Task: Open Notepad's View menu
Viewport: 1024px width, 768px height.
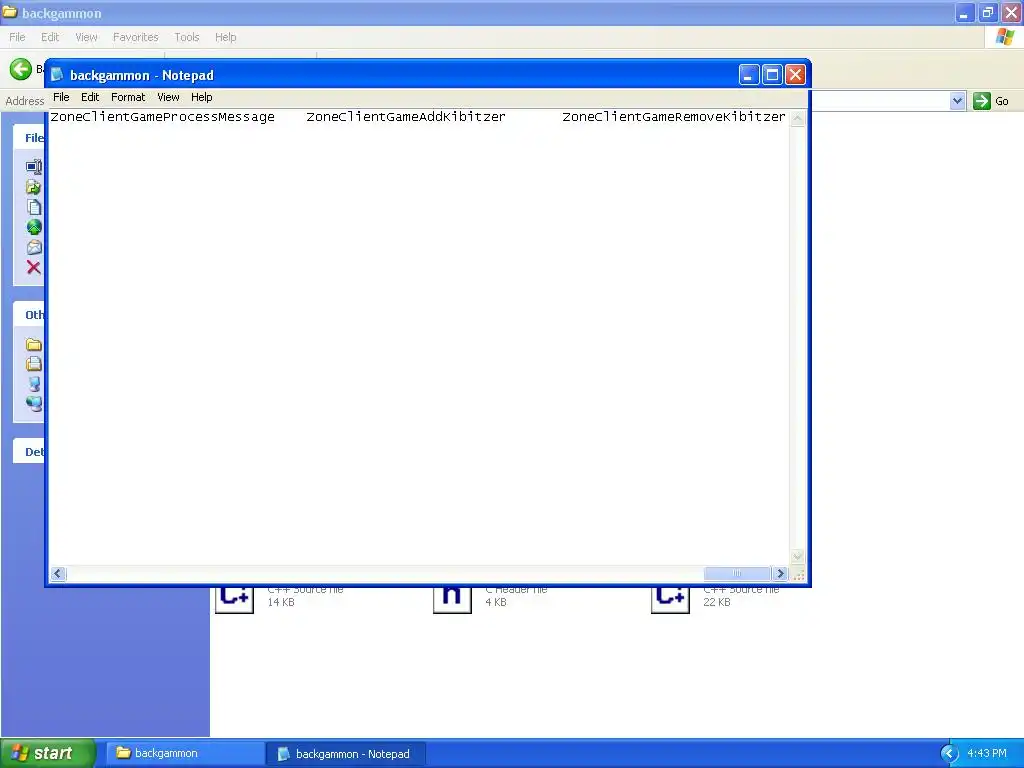Action: tap(168, 97)
